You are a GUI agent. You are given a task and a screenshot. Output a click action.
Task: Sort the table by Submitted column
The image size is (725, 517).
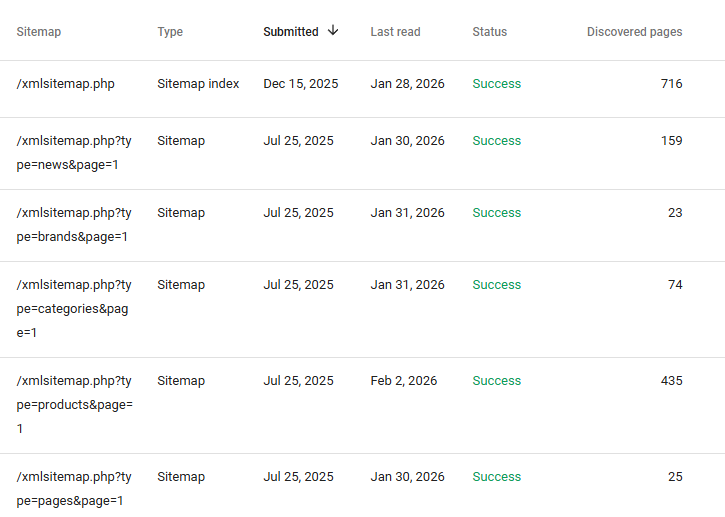pyautogui.click(x=290, y=32)
